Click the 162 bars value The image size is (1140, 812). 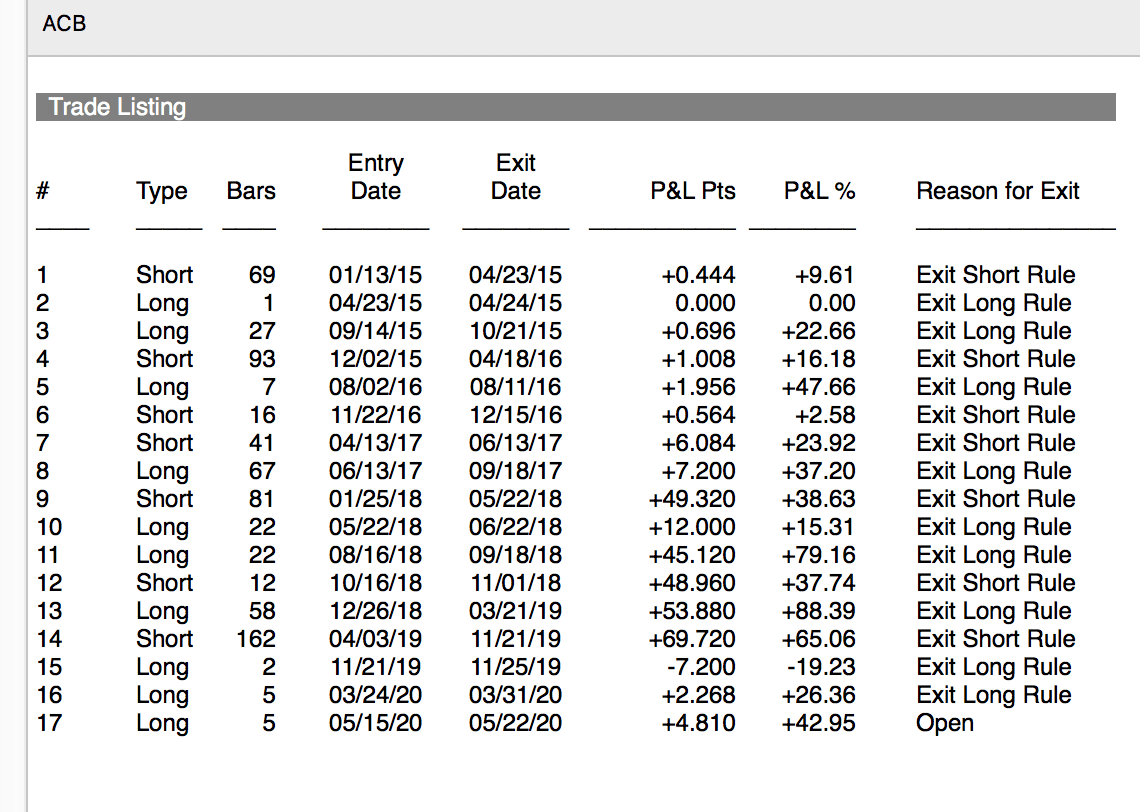256,639
